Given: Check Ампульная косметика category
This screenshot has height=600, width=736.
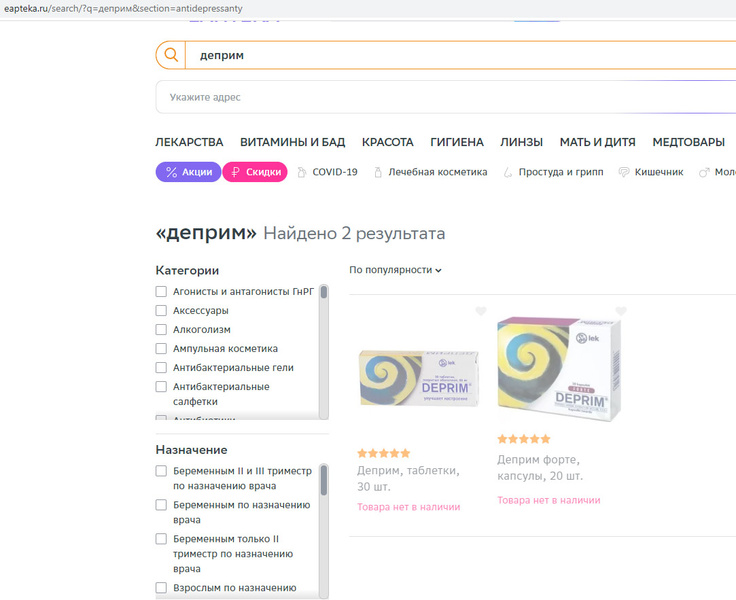Looking at the screenshot, I should point(161,348).
